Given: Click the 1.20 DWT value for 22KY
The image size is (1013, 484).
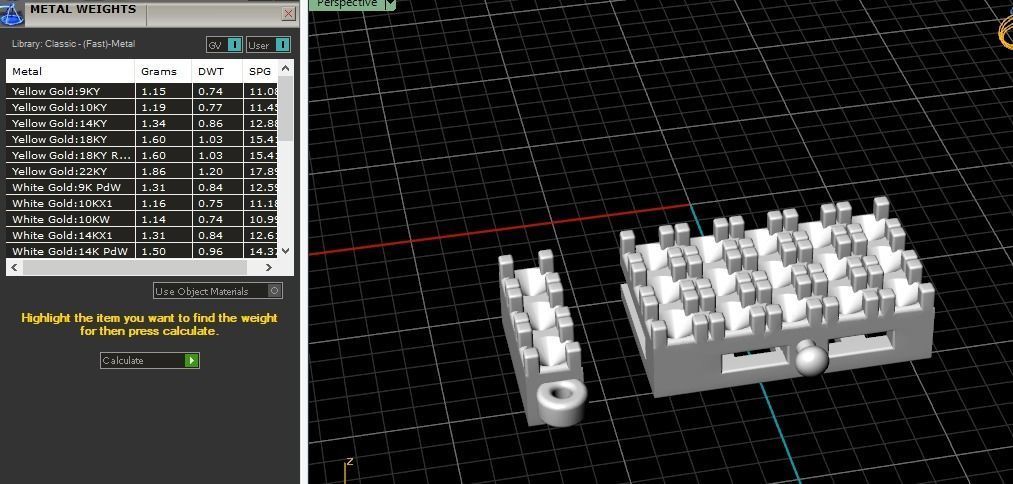Looking at the screenshot, I should (x=211, y=171).
